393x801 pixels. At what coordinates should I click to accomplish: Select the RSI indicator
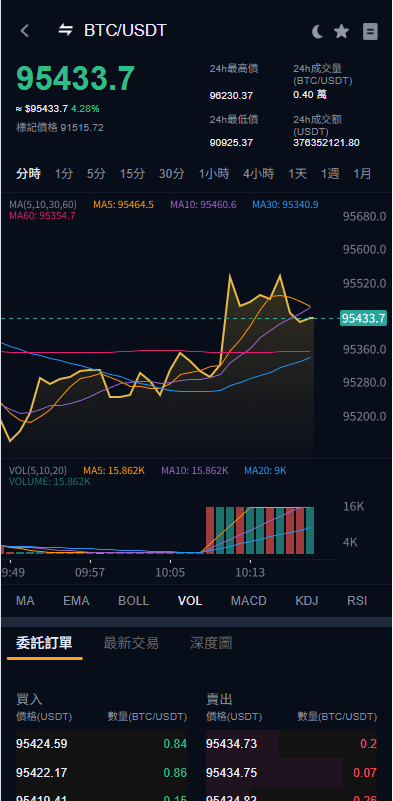click(x=357, y=601)
